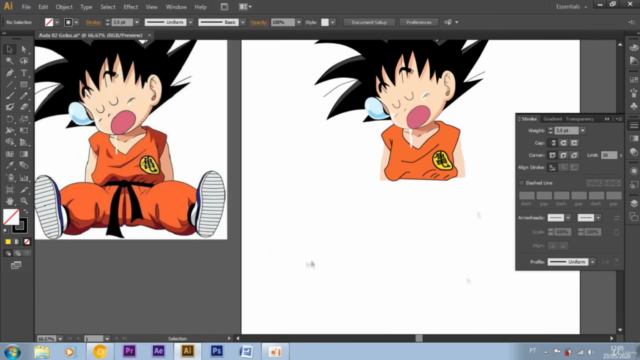Choose the Rectangle tool
This screenshot has width=640, height=360.
(x=24, y=84)
